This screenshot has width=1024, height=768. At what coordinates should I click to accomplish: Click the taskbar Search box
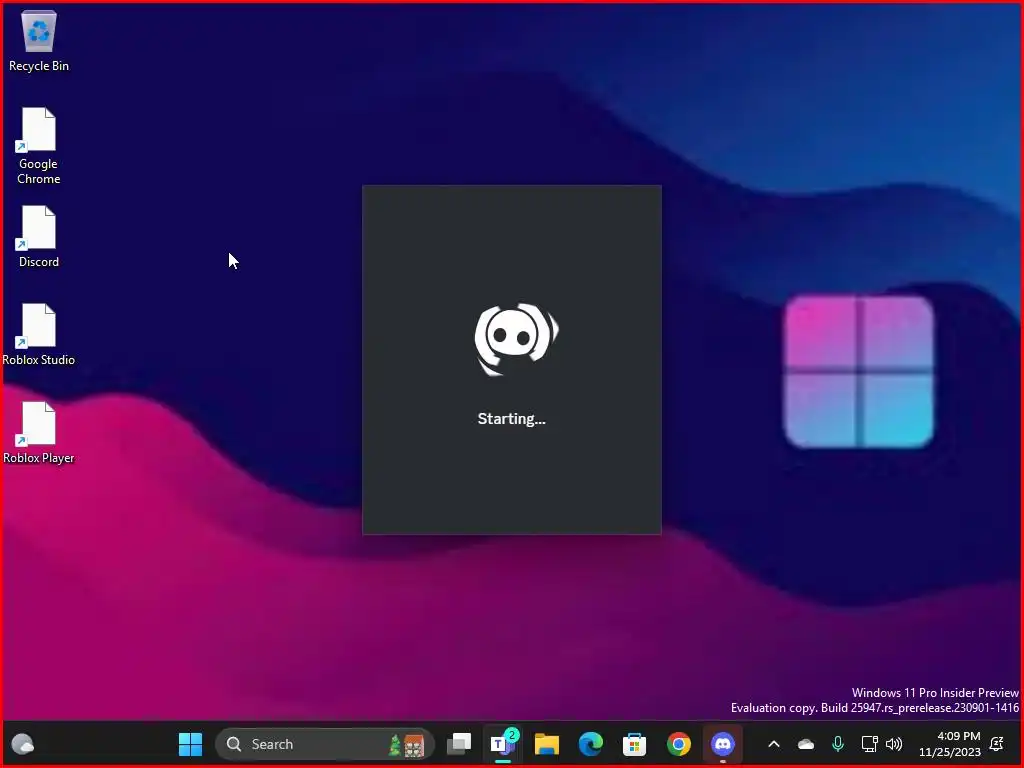pyautogui.click(x=325, y=744)
